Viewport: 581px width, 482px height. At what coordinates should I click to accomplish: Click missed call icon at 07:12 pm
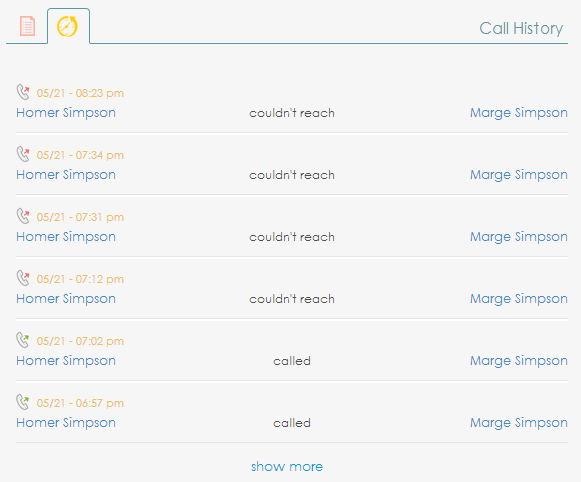[23, 278]
